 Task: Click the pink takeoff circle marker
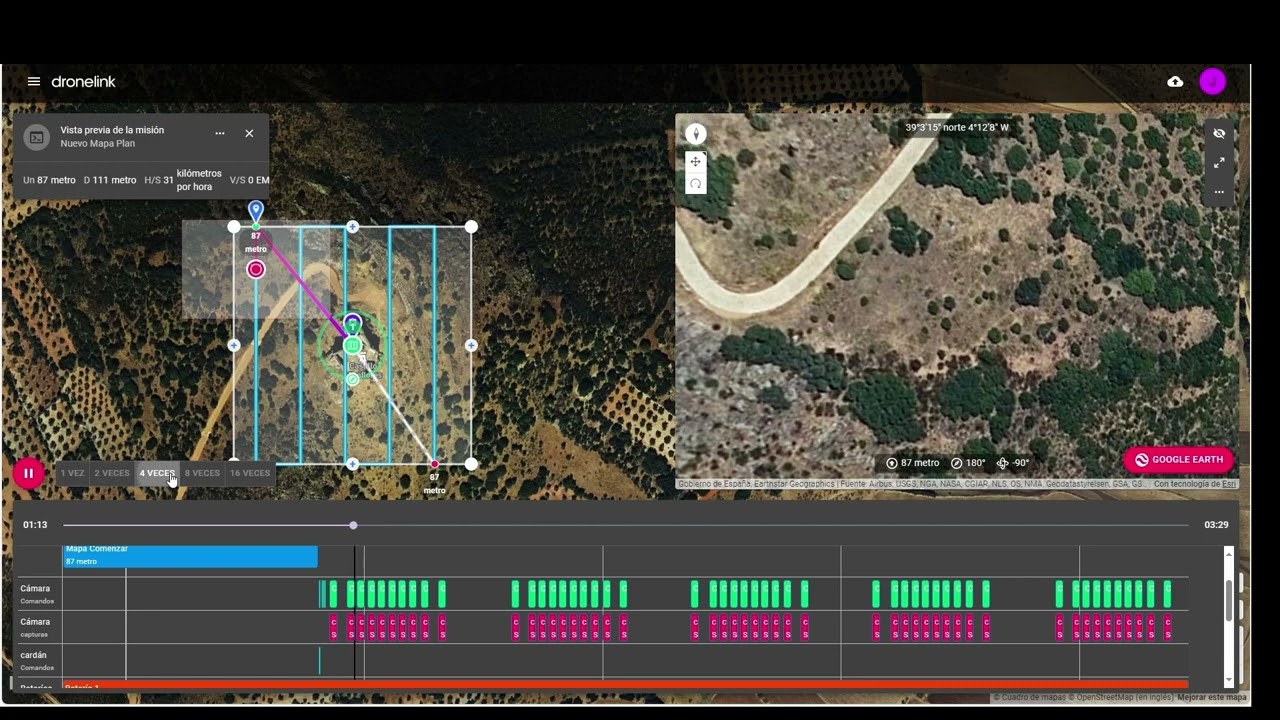pos(256,269)
